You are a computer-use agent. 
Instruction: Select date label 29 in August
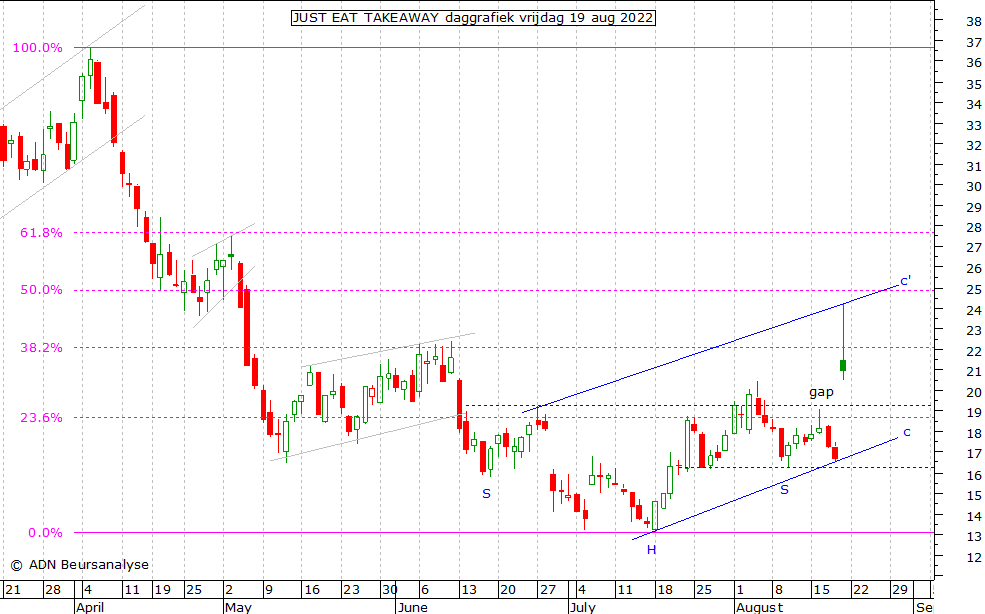900,589
